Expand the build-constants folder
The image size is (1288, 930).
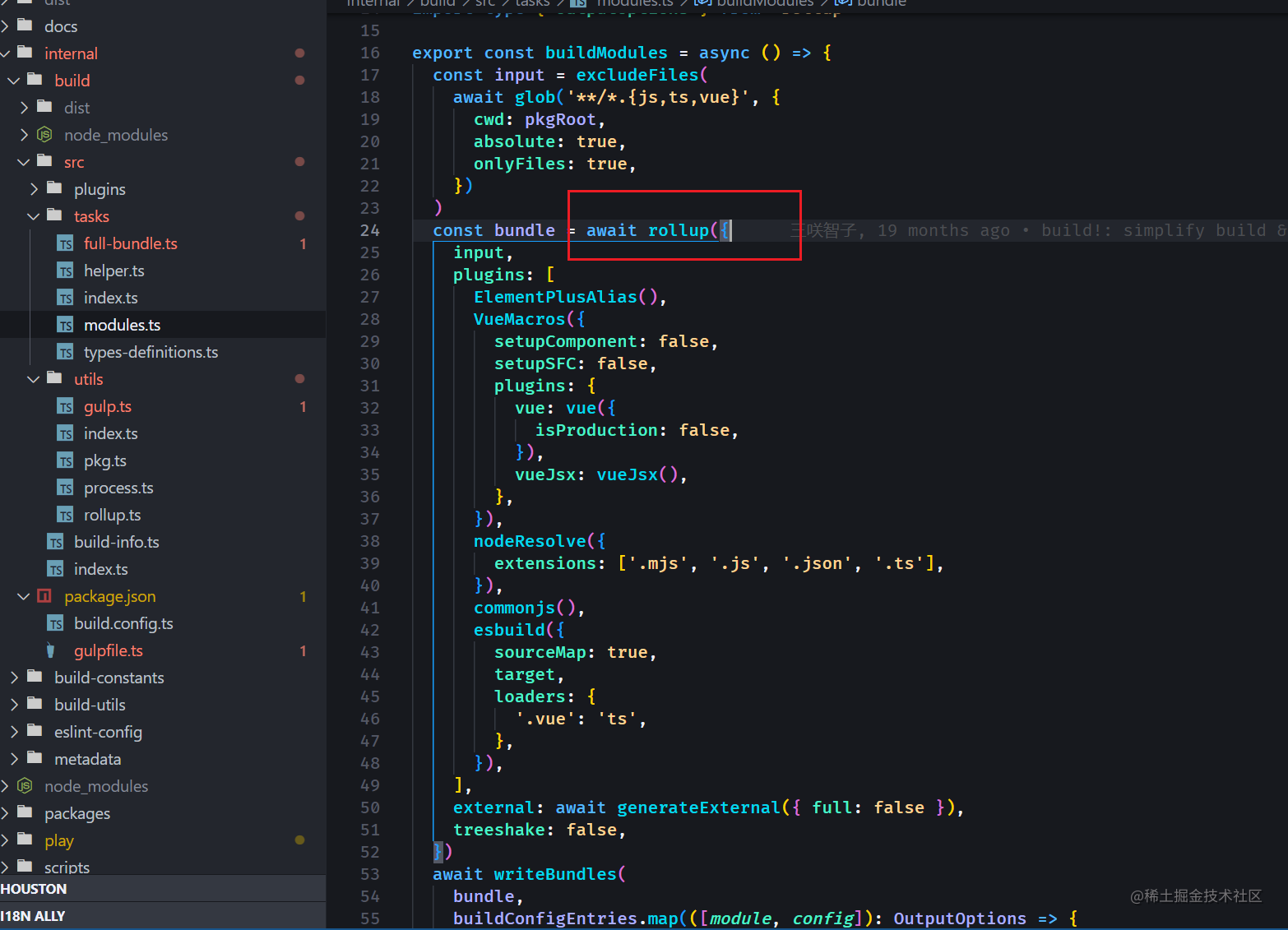[14, 678]
